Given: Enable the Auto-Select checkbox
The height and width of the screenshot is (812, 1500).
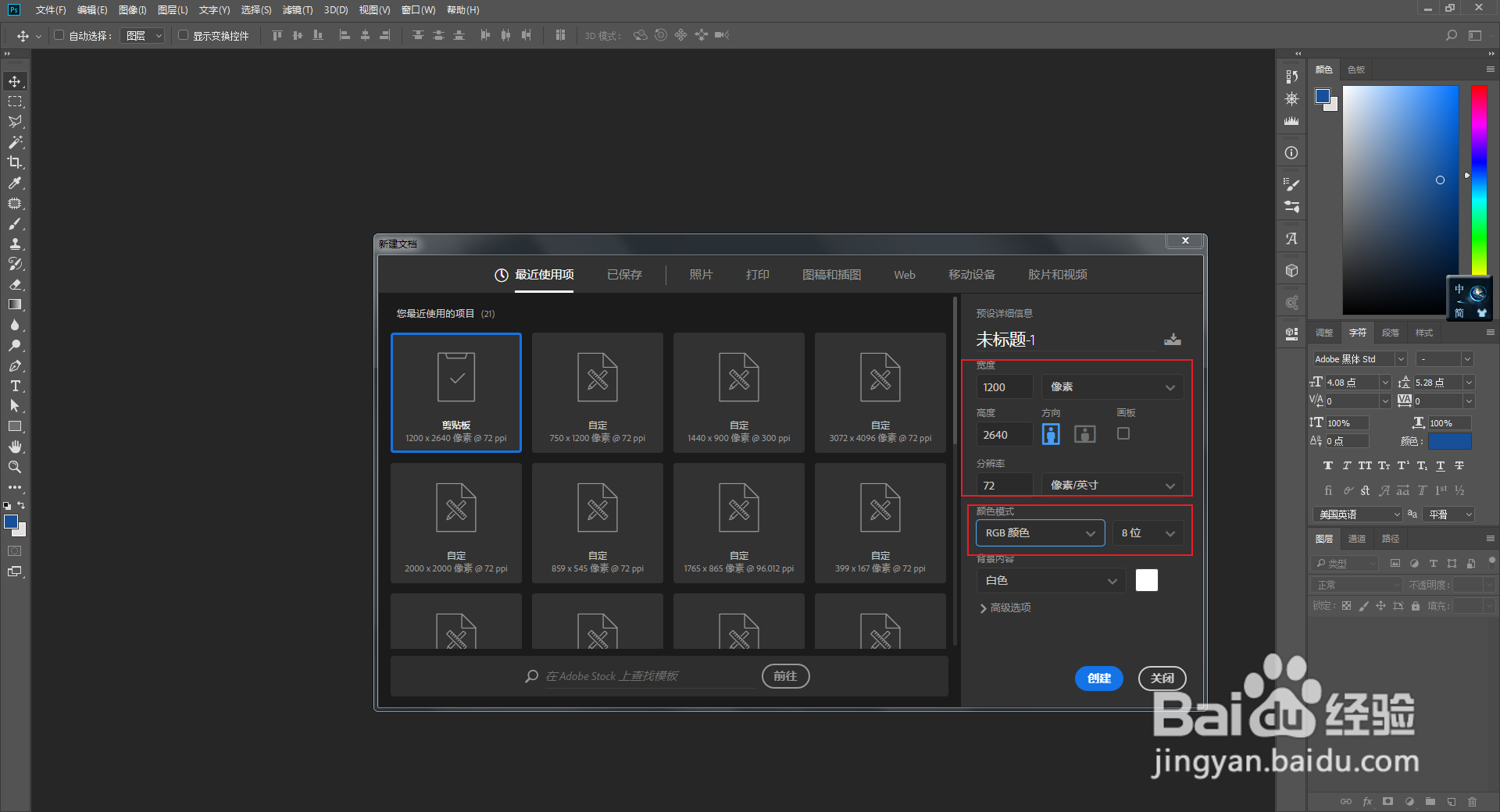Looking at the screenshot, I should click(59, 35).
